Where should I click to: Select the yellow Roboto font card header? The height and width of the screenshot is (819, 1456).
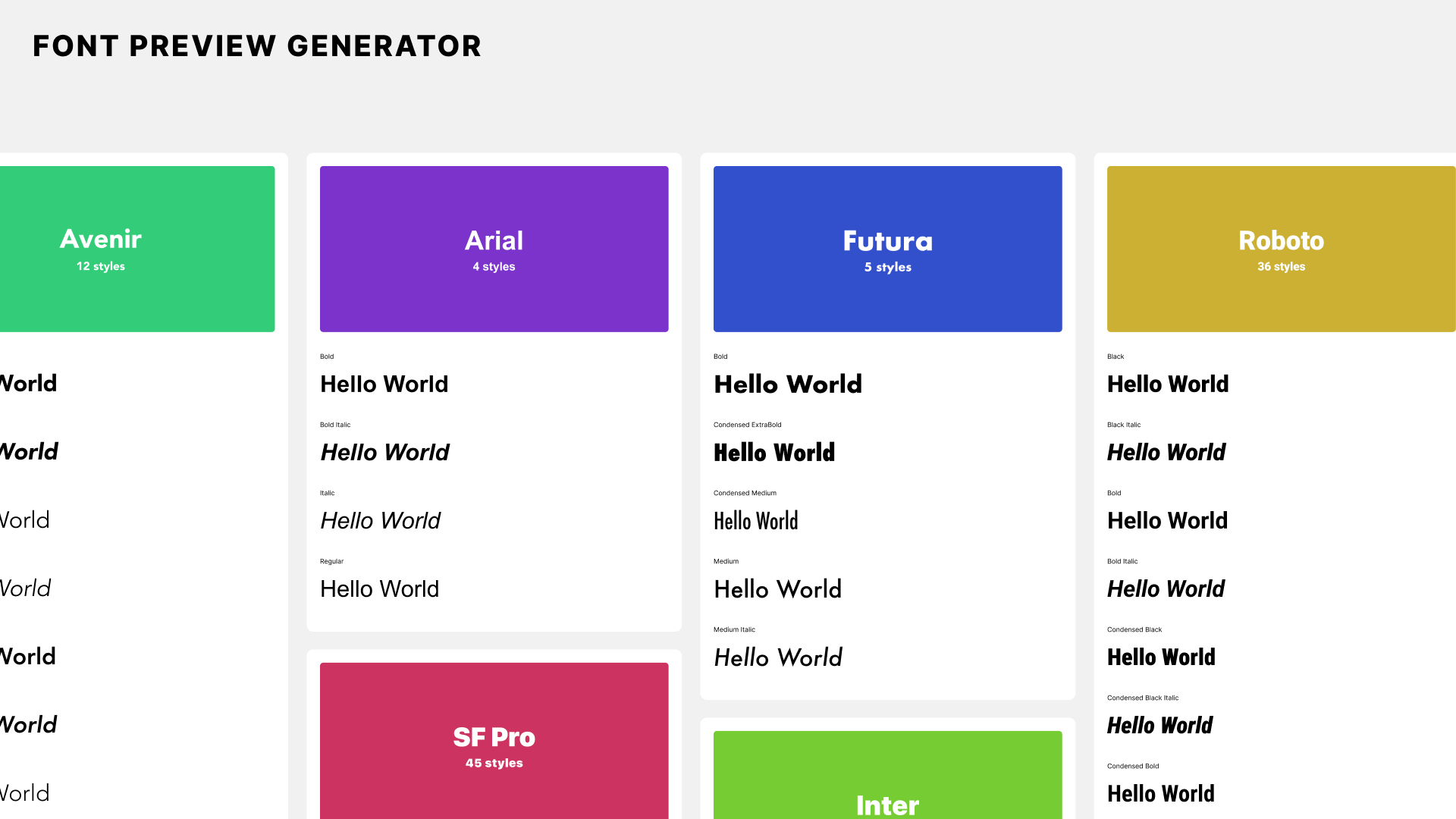pos(1282,249)
